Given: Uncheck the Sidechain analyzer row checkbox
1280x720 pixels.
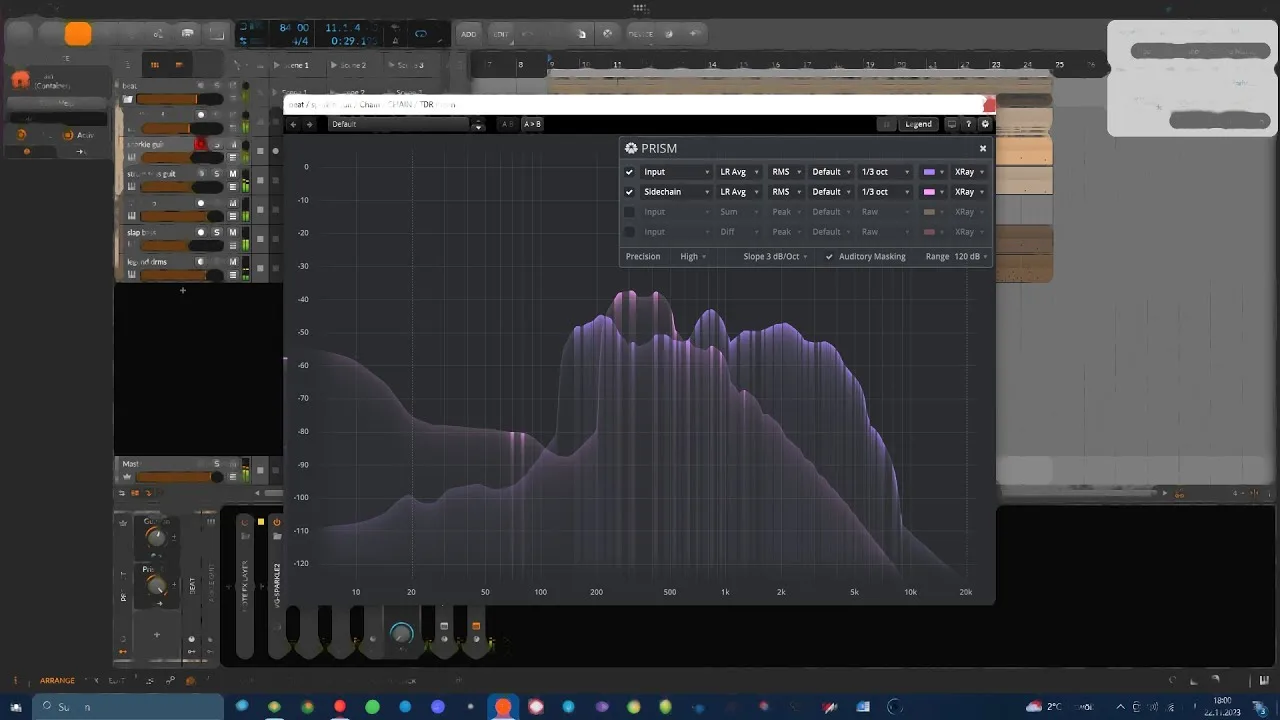Looking at the screenshot, I should coord(629,192).
